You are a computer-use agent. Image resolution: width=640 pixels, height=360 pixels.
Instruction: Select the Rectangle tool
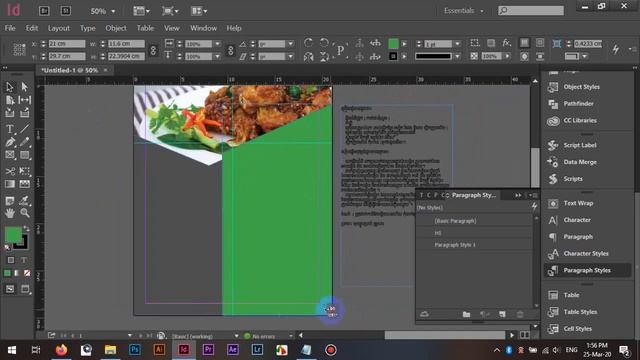click(x=24, y=155)
